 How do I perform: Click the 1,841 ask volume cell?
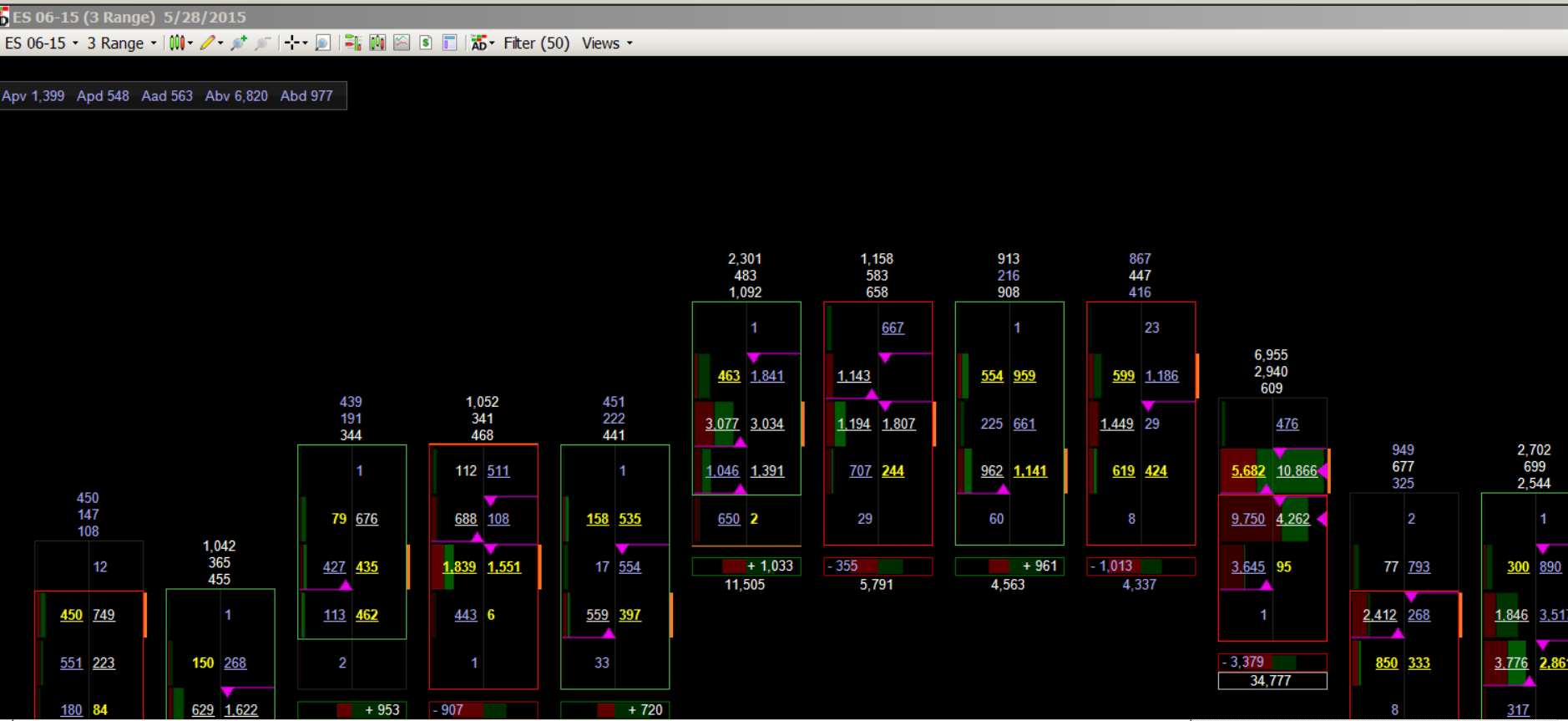[767, 376]
